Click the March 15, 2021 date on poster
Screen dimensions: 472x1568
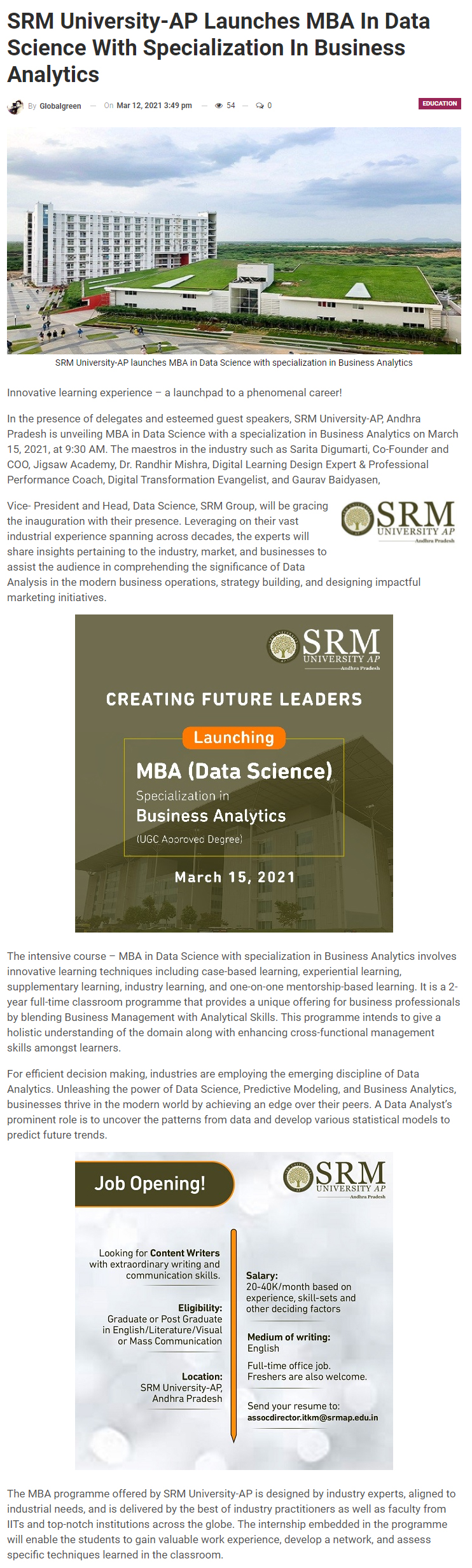(x=235, y=877)
